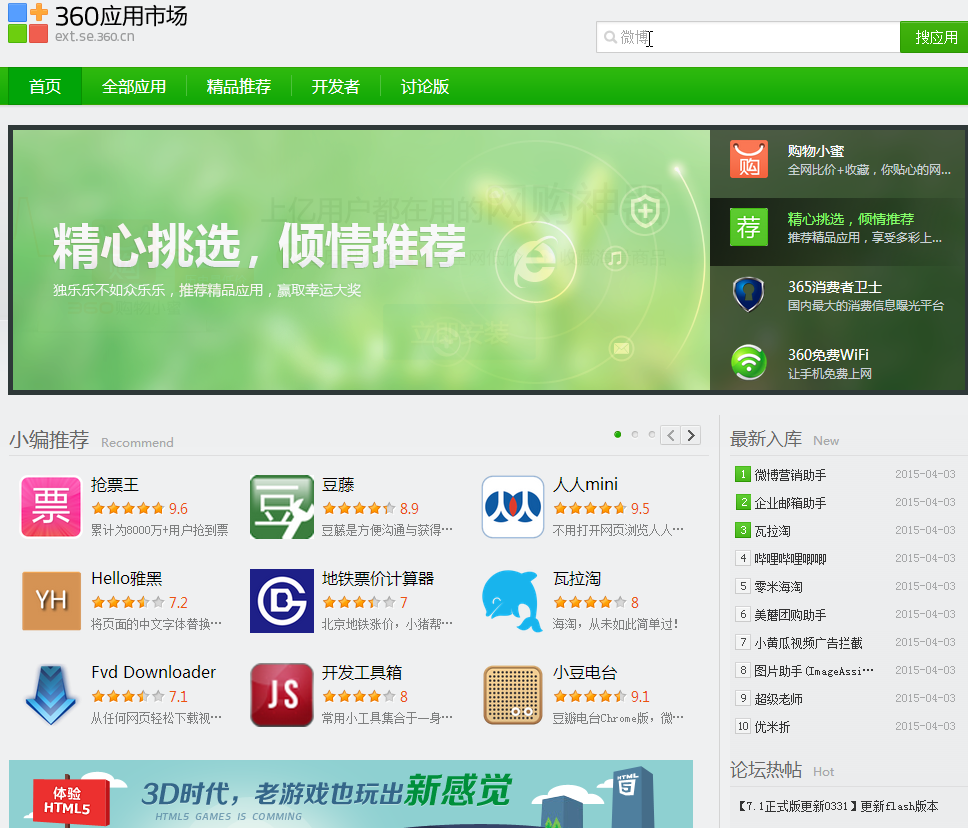Viewport: 968px width, 828px height.
Task: Click the 搜应用 search button
Action: click(934, 38)
